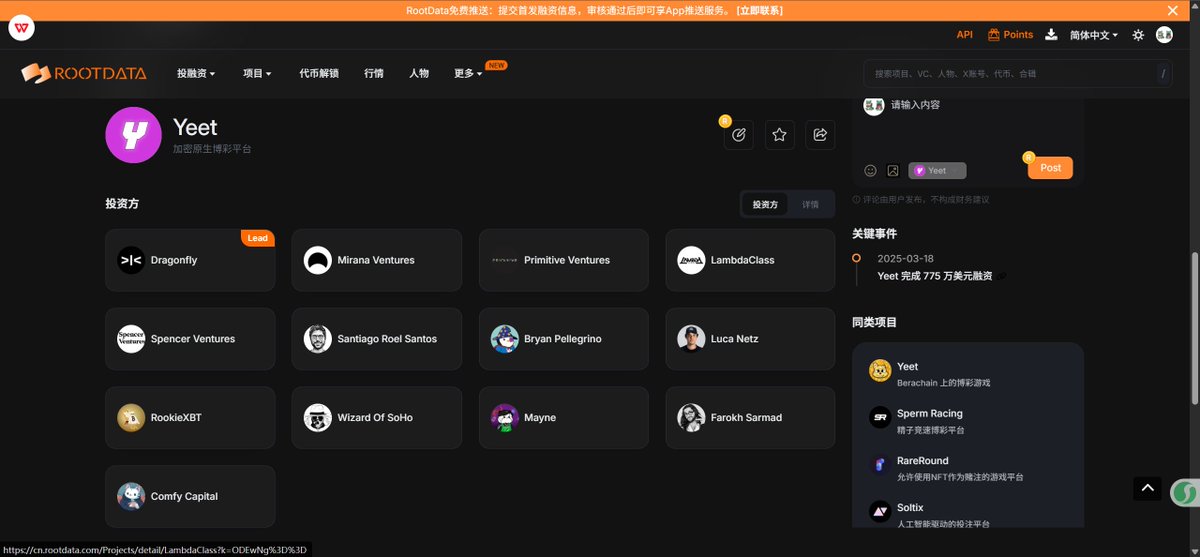Click the Mayne avatar
The image size is (1200, 557).
tap(504, 417)
